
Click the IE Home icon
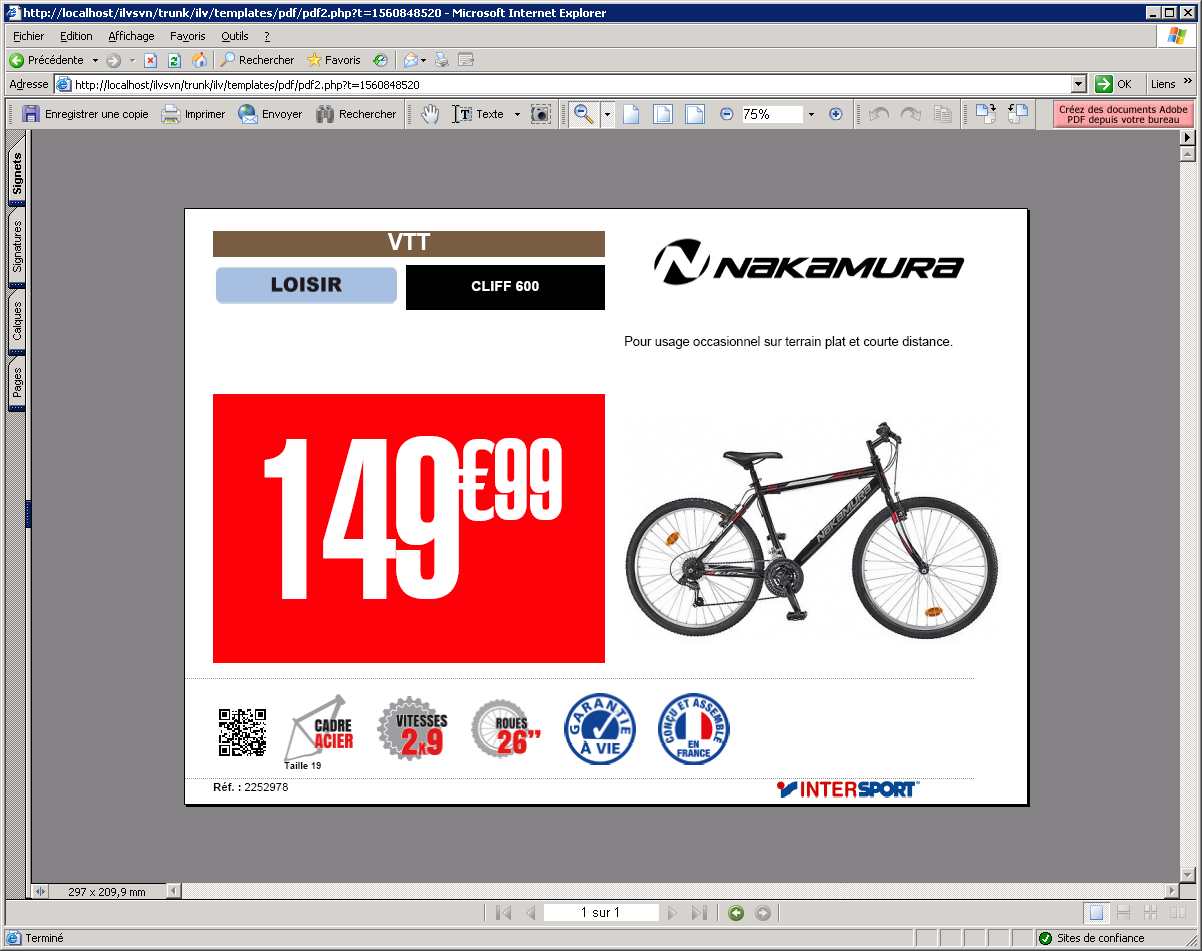pos(199,60)
